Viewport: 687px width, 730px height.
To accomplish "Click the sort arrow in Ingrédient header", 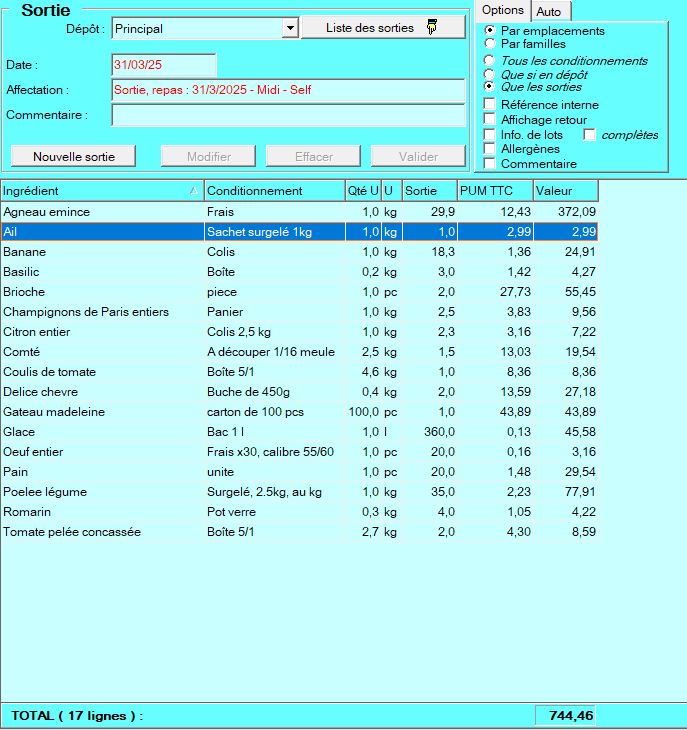I will 192,191.
